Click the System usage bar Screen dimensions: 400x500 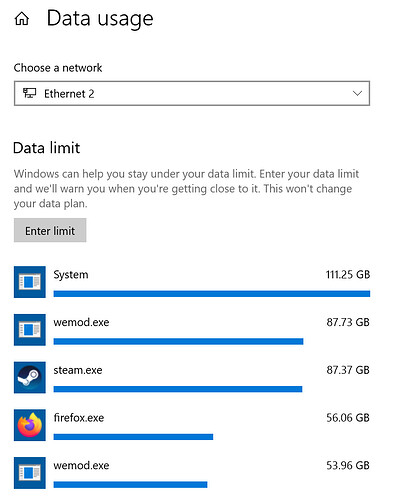tap(212, 294)
